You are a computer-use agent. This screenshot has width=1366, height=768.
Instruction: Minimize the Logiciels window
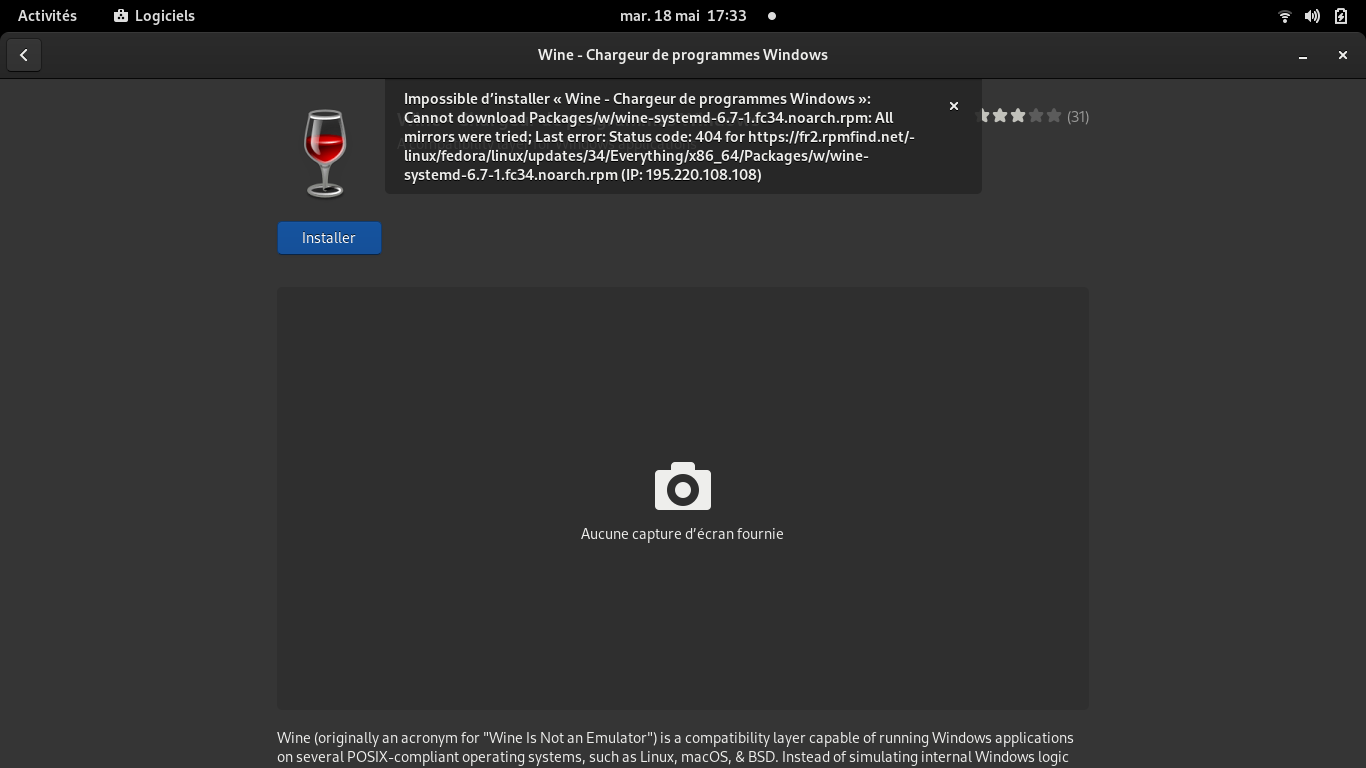pyautogui.click(x=1303, y=55)
